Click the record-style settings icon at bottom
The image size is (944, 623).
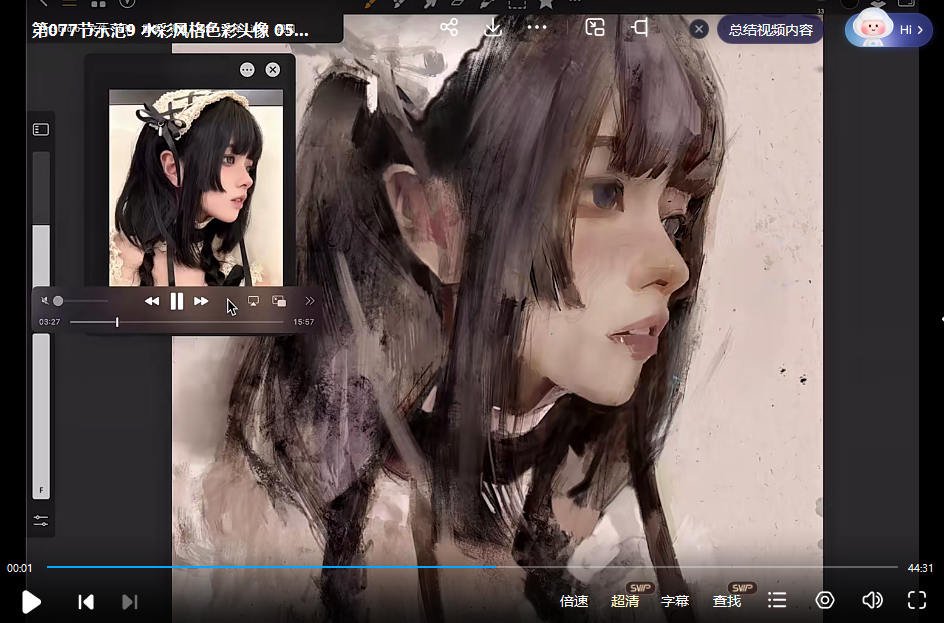tap(824, 600)
